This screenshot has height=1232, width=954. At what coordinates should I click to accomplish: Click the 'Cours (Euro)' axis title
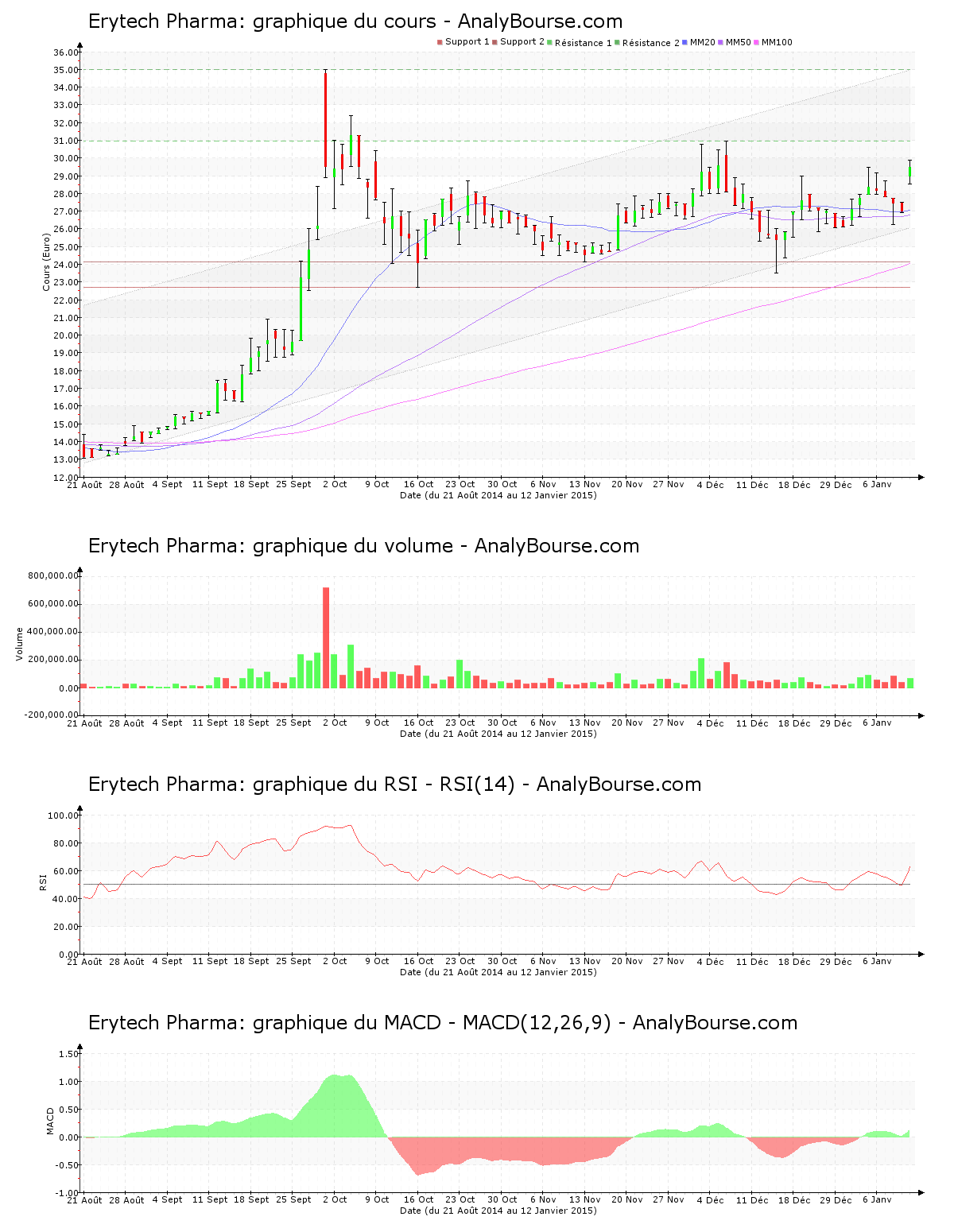tap(47, 262)
